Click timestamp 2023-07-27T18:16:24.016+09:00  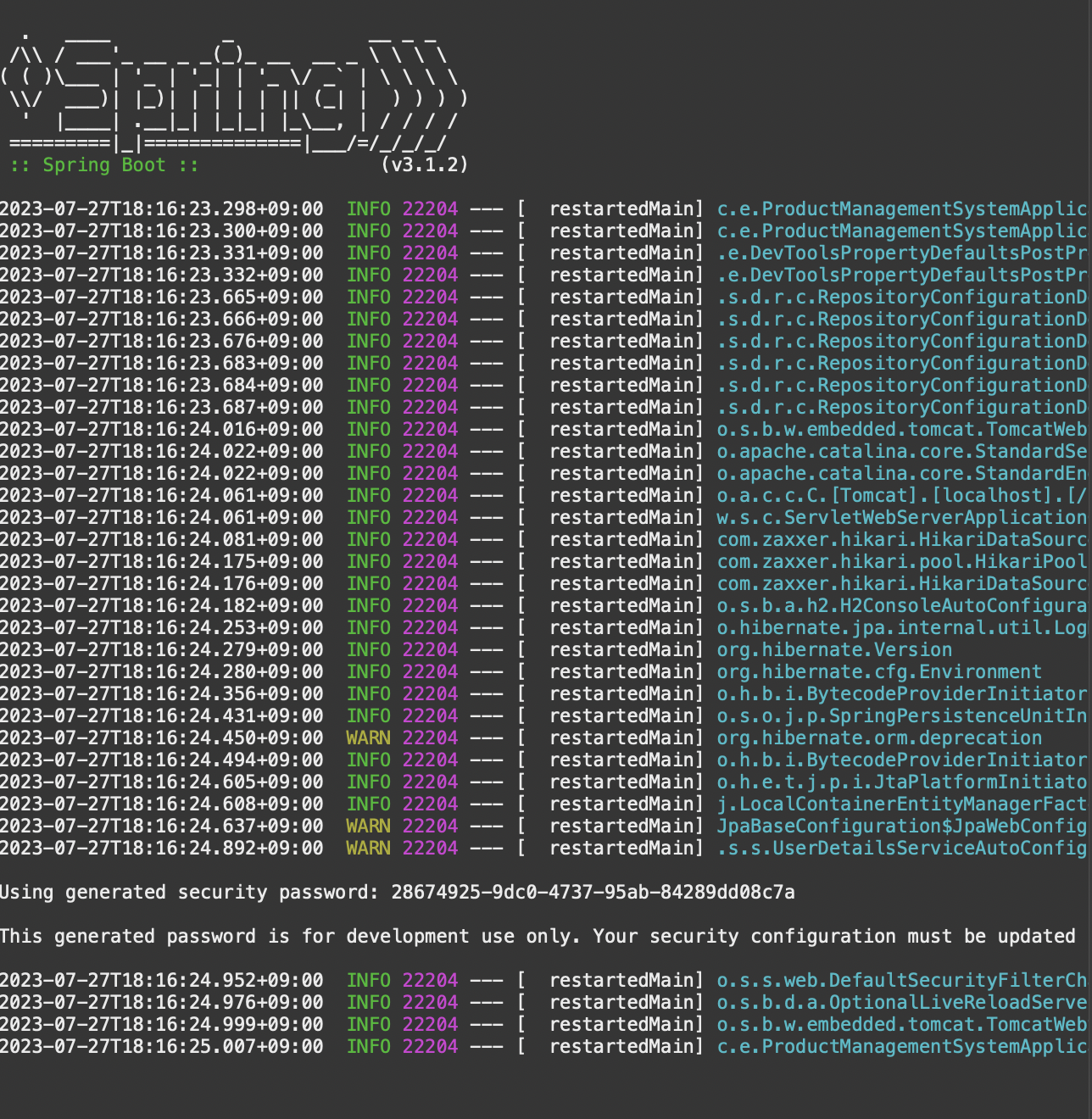(x=161, y=429)
